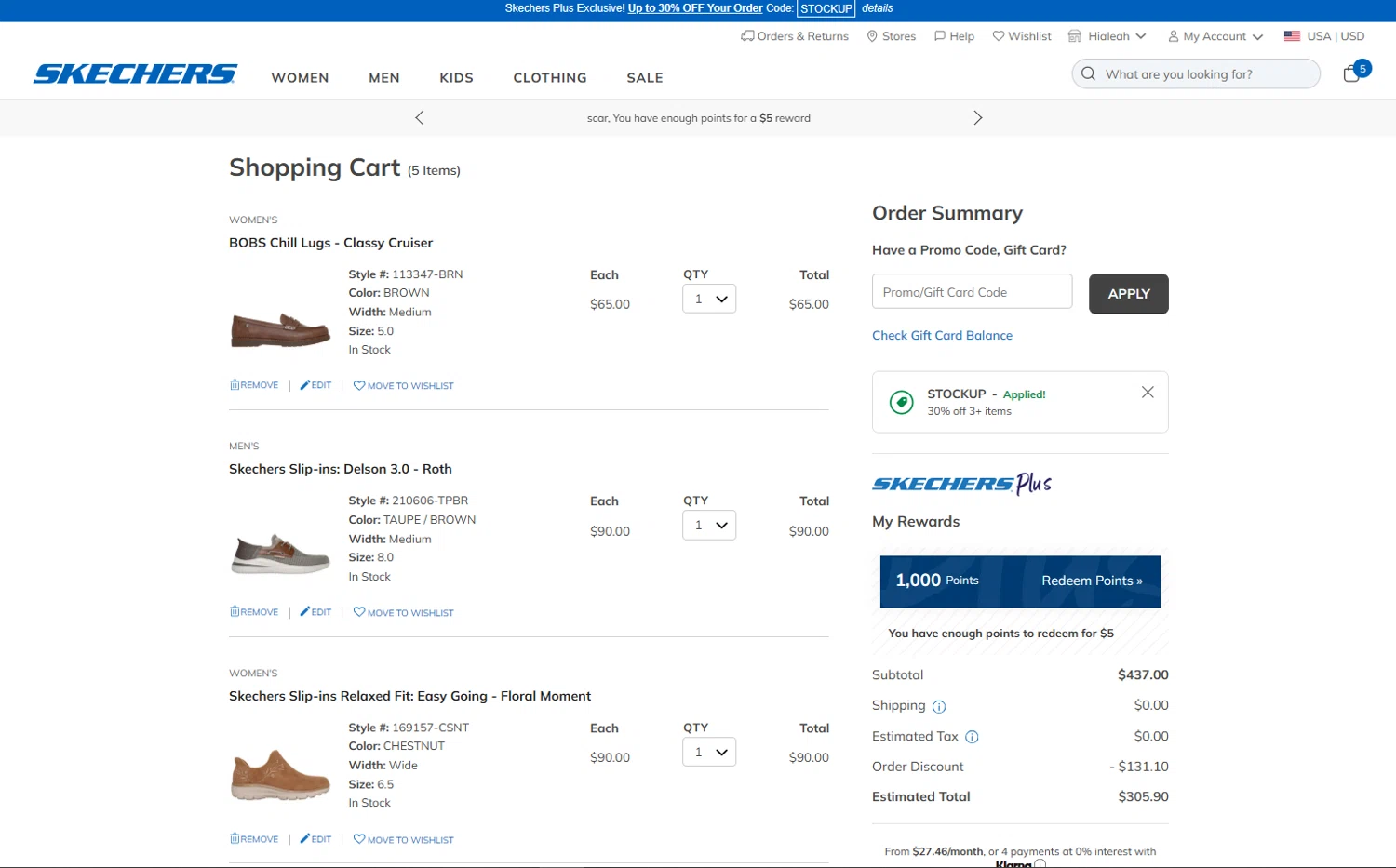Click the search magnifier icon

tap(1088, 74)
